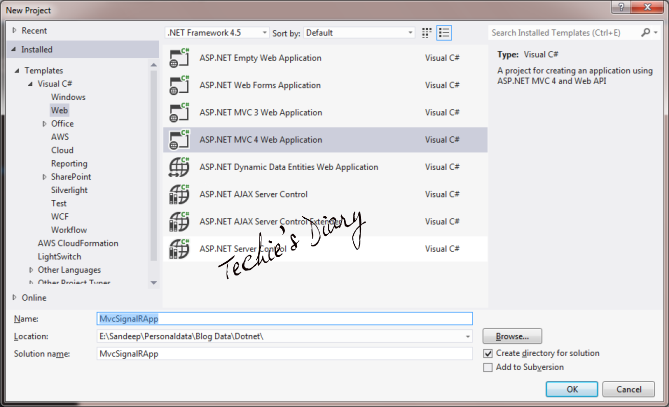This screenshot has width=669, height=407.
Task: Select the Silverlight template category
Action: (x=69, y=190)
